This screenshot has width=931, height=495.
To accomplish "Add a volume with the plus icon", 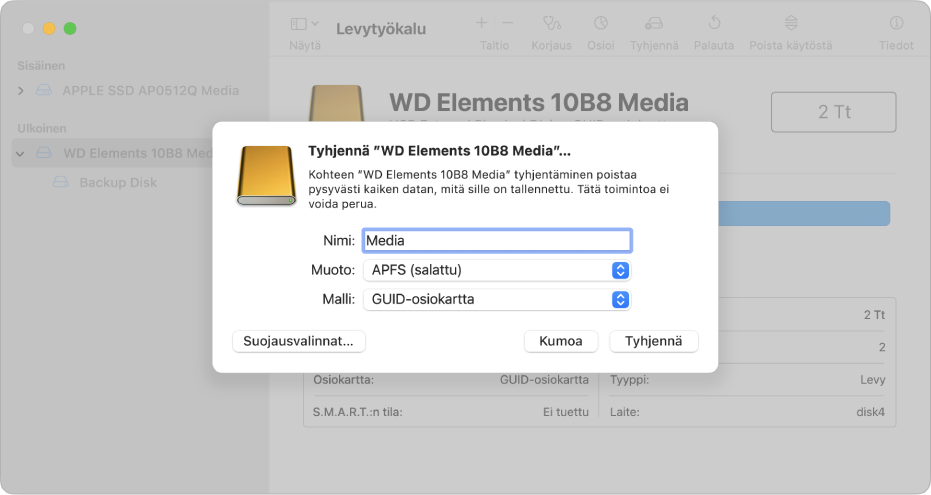I will click(x=482, y=23).
